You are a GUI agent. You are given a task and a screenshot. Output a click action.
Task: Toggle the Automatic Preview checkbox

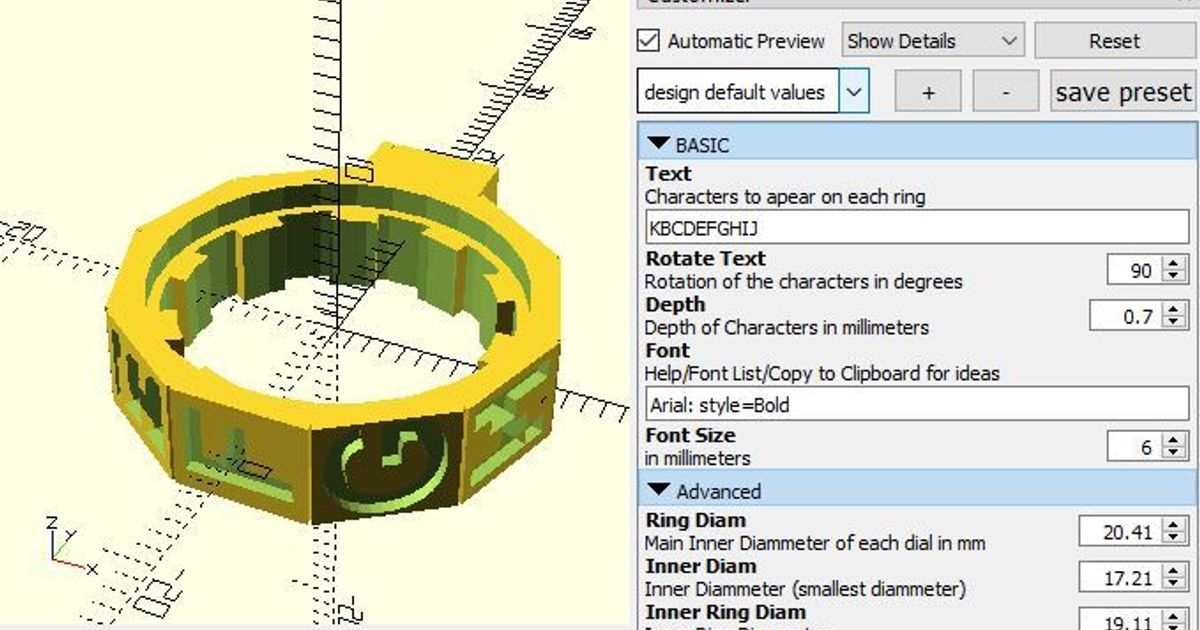point(650,41)
